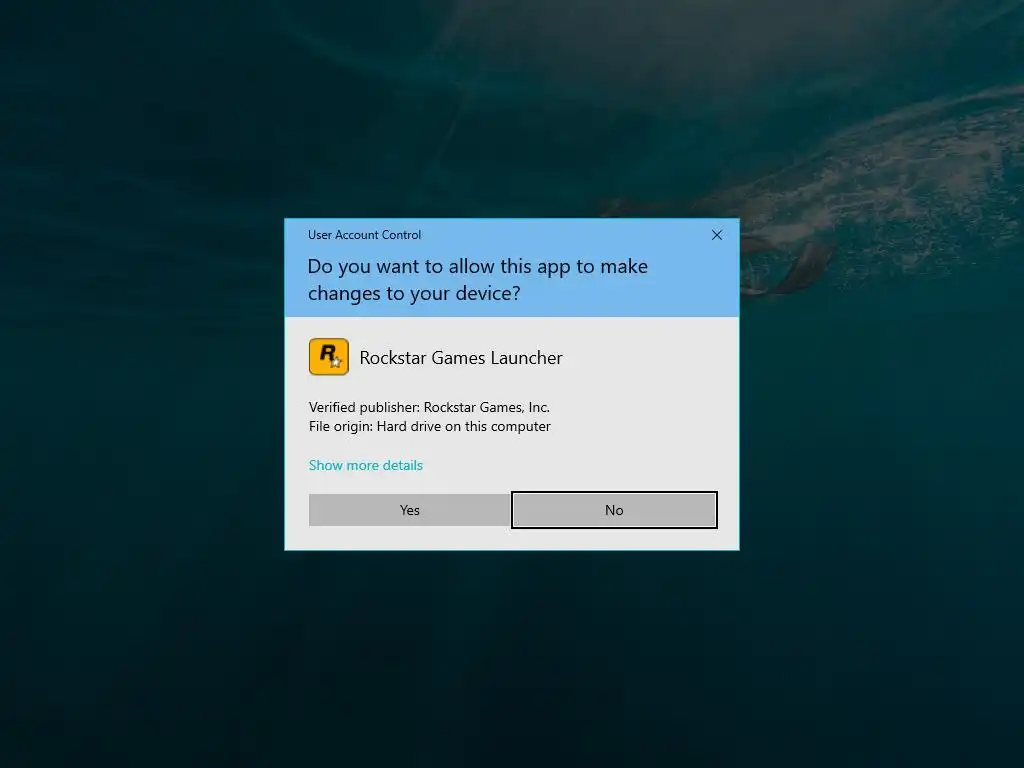1024x768 pixels.
Task: Click the allow this app question heading
Action: 477,280
